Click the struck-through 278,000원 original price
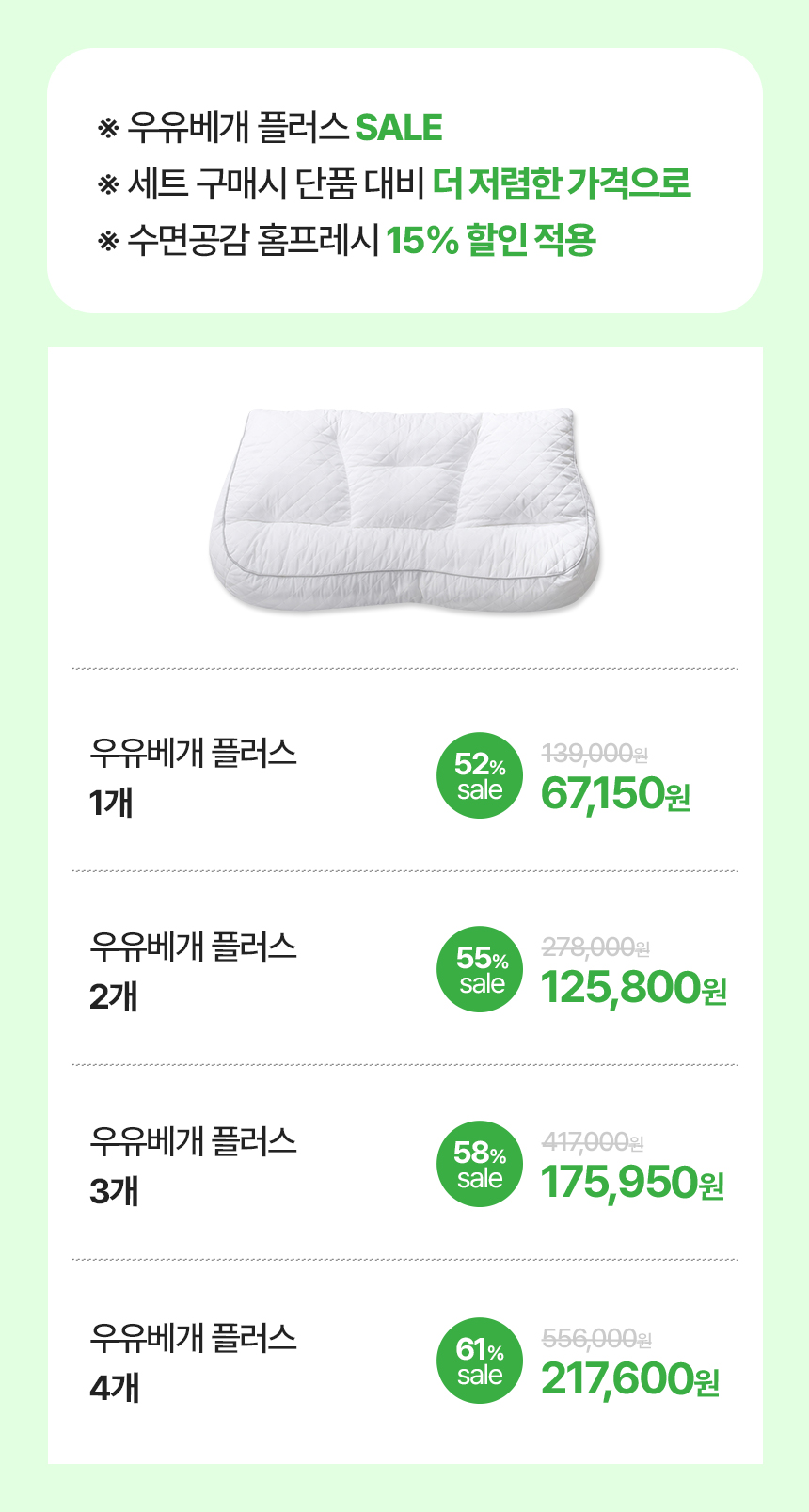 [x=596, y=947]
